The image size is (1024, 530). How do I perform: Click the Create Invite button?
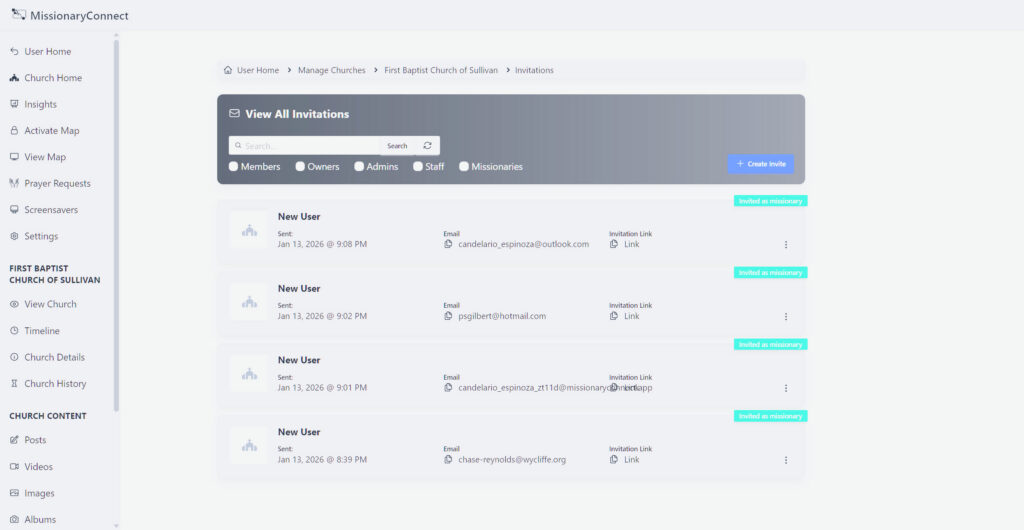pos(760,164)
